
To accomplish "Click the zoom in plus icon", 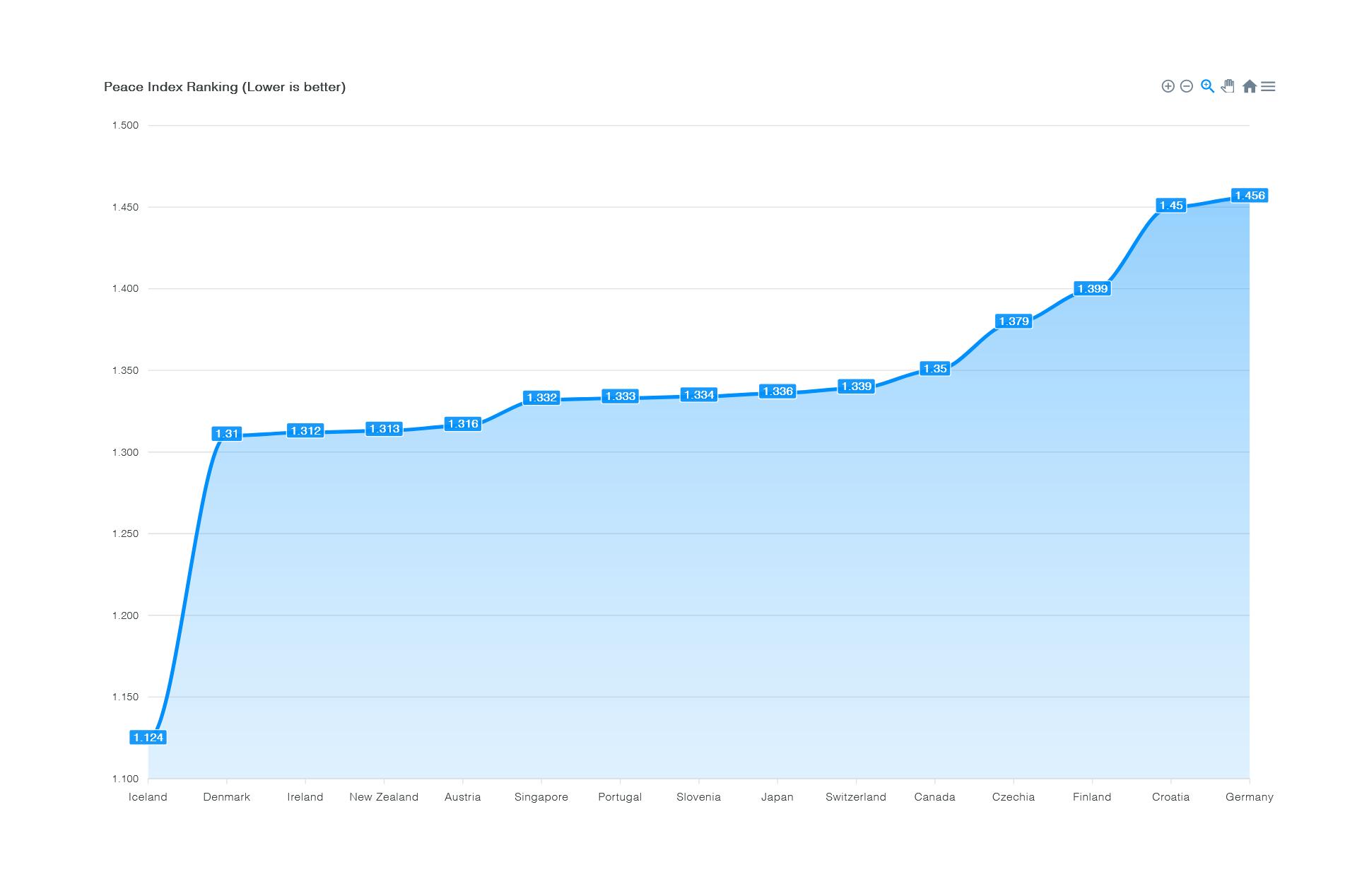I will (x=1168, y=86).
